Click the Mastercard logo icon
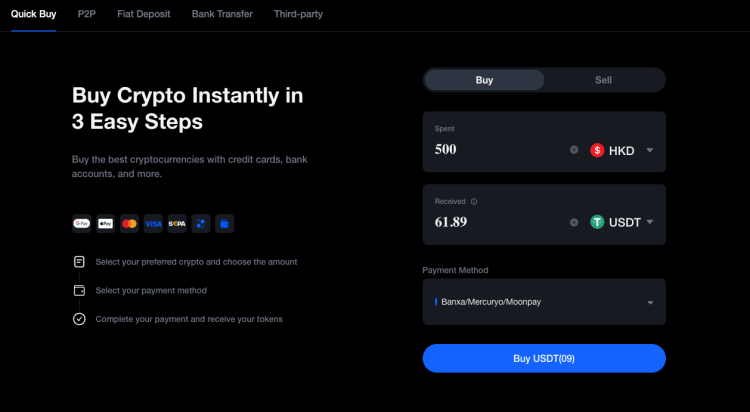The width and height of the screenshot is (750, 412). pyautogui.click(x=129, y=224)
